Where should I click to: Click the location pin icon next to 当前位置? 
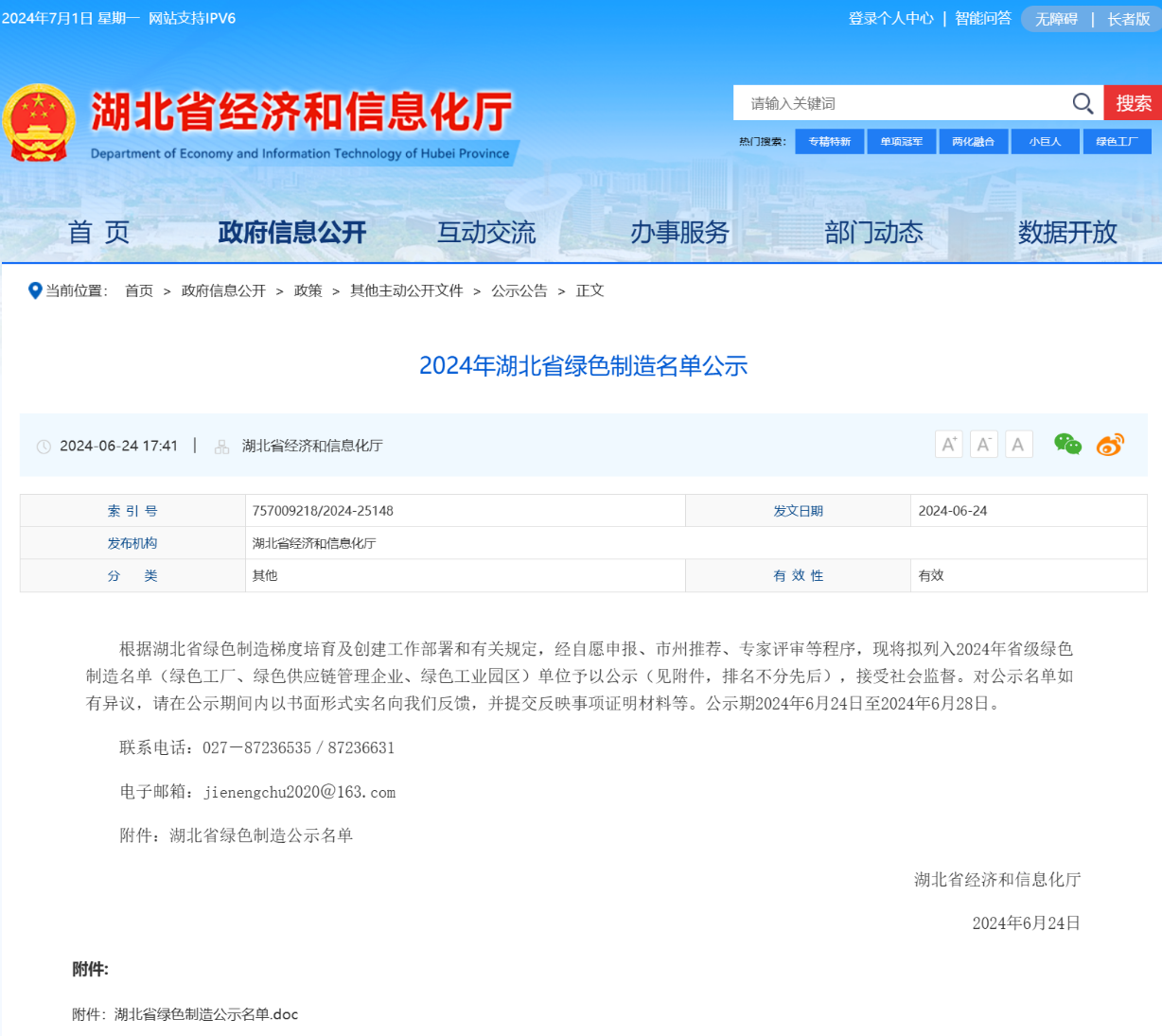click(x=34, y=290)
